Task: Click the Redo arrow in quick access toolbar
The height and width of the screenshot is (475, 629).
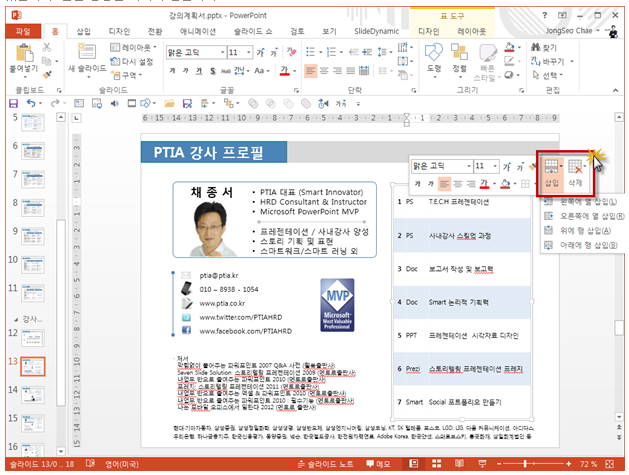Action: pos(55,103)
